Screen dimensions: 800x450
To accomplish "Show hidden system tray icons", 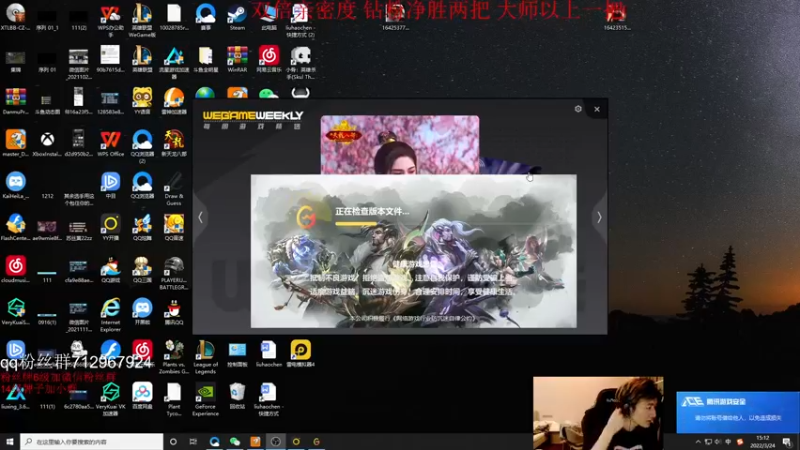I will click(698, 442).
